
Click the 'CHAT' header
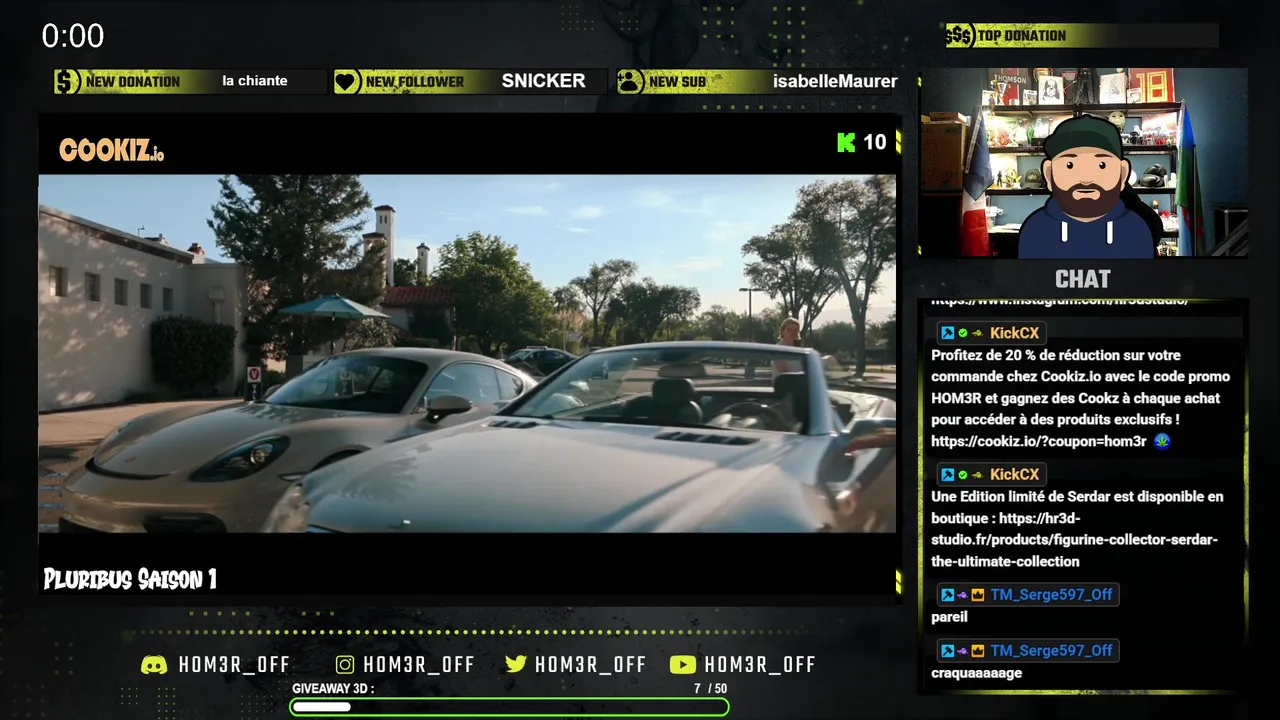(x=1083, y=279)
